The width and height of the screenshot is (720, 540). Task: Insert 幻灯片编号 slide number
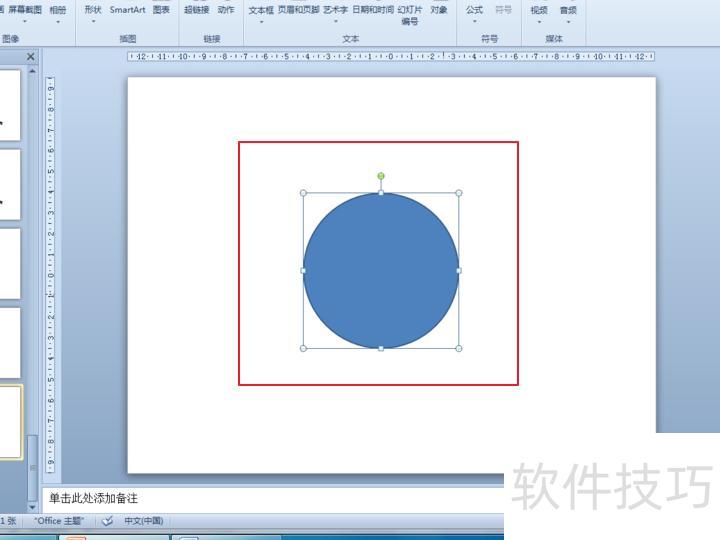tap(410, 15)
